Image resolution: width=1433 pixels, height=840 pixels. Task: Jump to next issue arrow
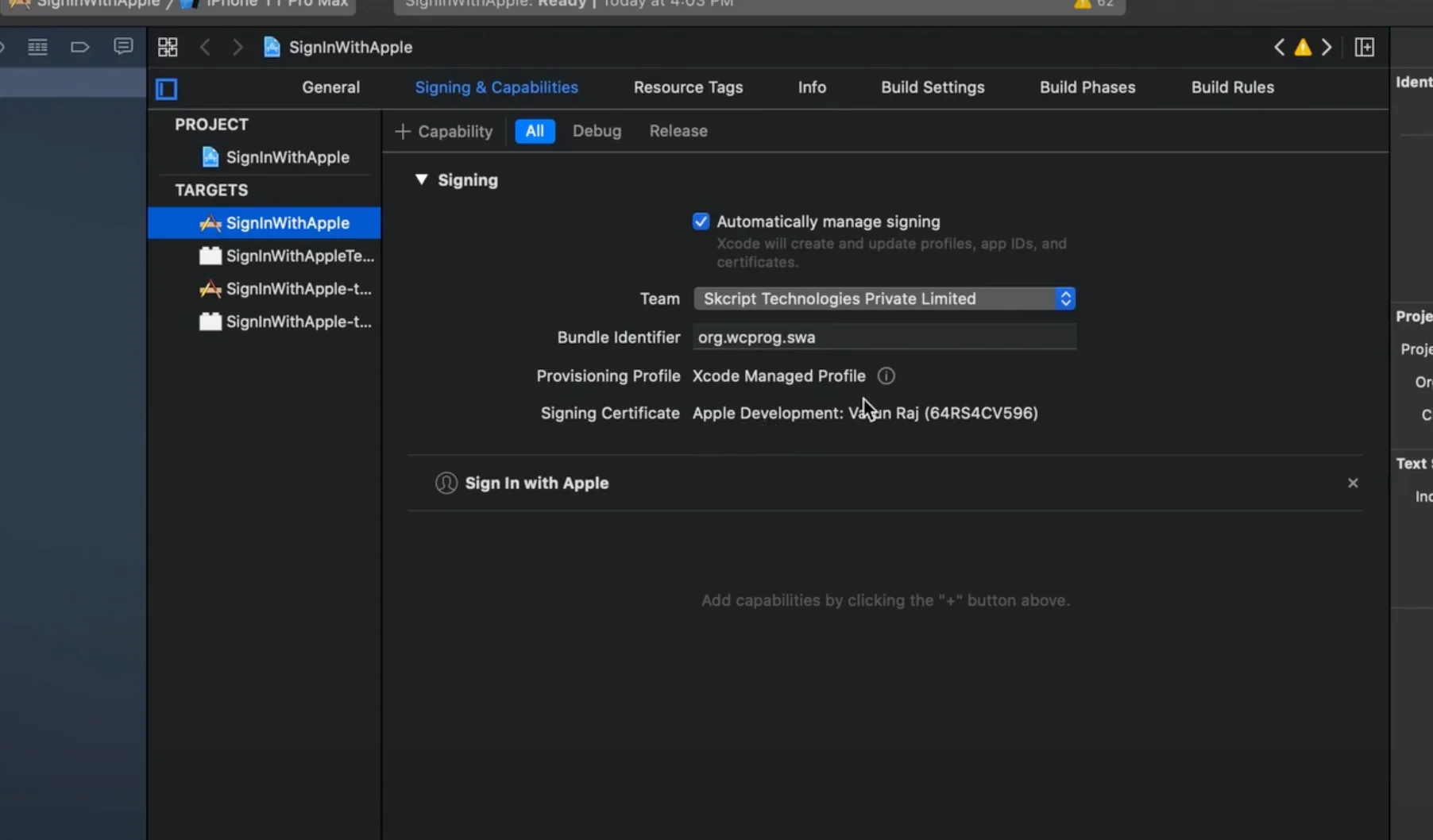tap(1327, 47)
